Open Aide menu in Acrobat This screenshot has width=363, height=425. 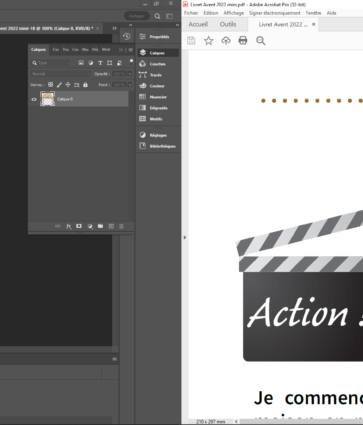[x=331, y=13]
